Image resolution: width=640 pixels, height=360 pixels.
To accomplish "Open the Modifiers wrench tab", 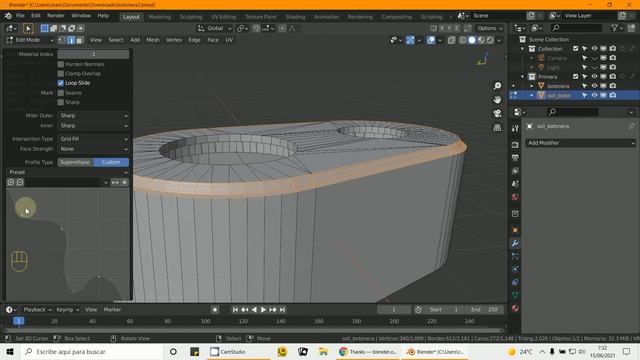I will (515, 243).
